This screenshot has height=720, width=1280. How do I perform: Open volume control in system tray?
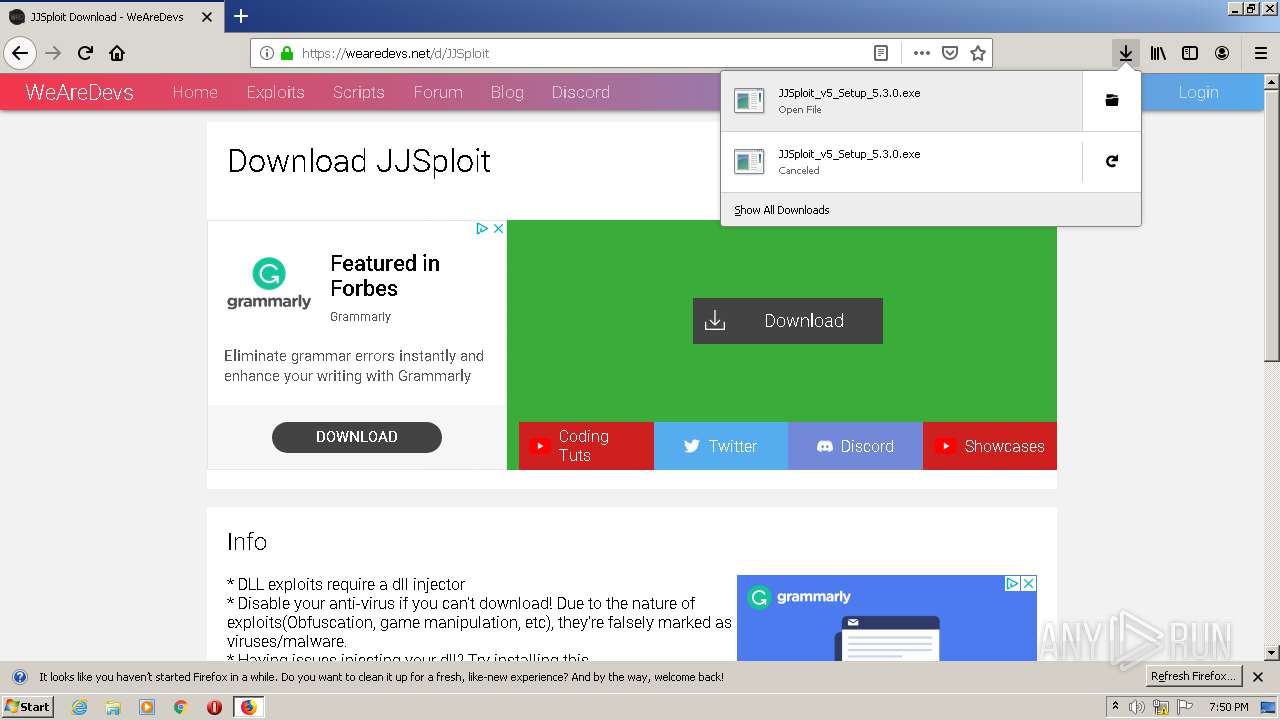tap(1137, 707)
